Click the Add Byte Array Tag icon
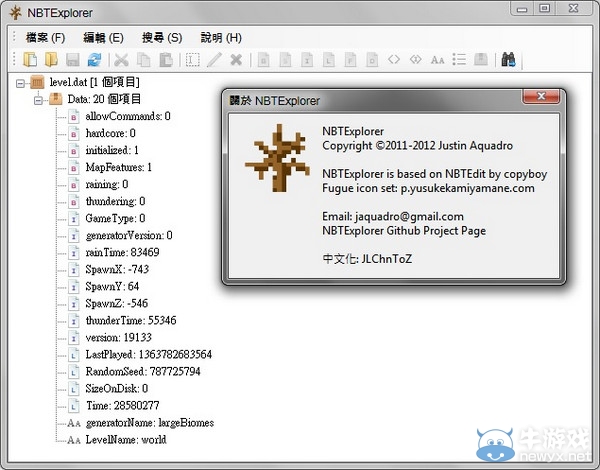This screenshot has height=470, width=600. (394, 60)
